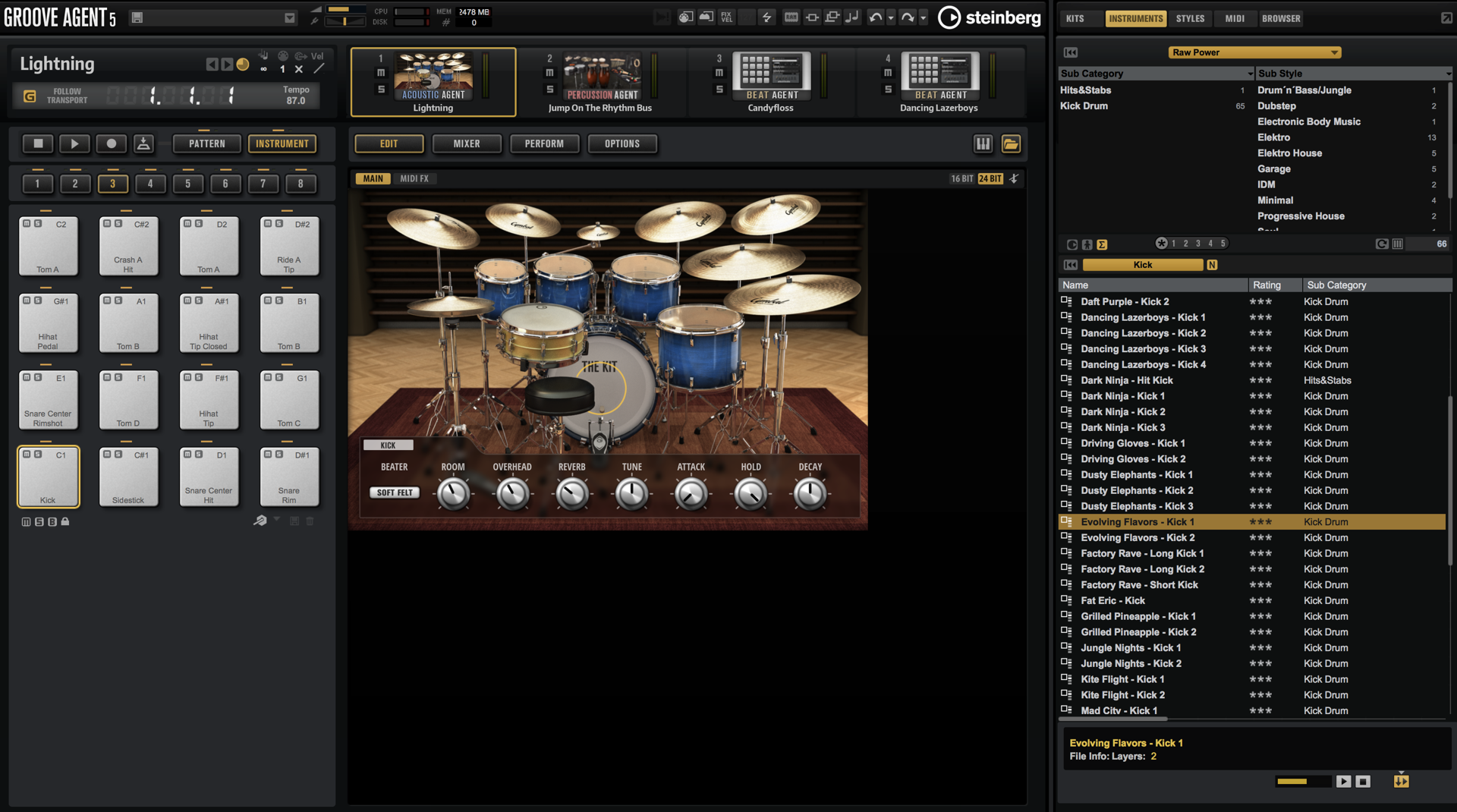
Task: Open the load panel folder icon
Action: (x=1011, y=143)
